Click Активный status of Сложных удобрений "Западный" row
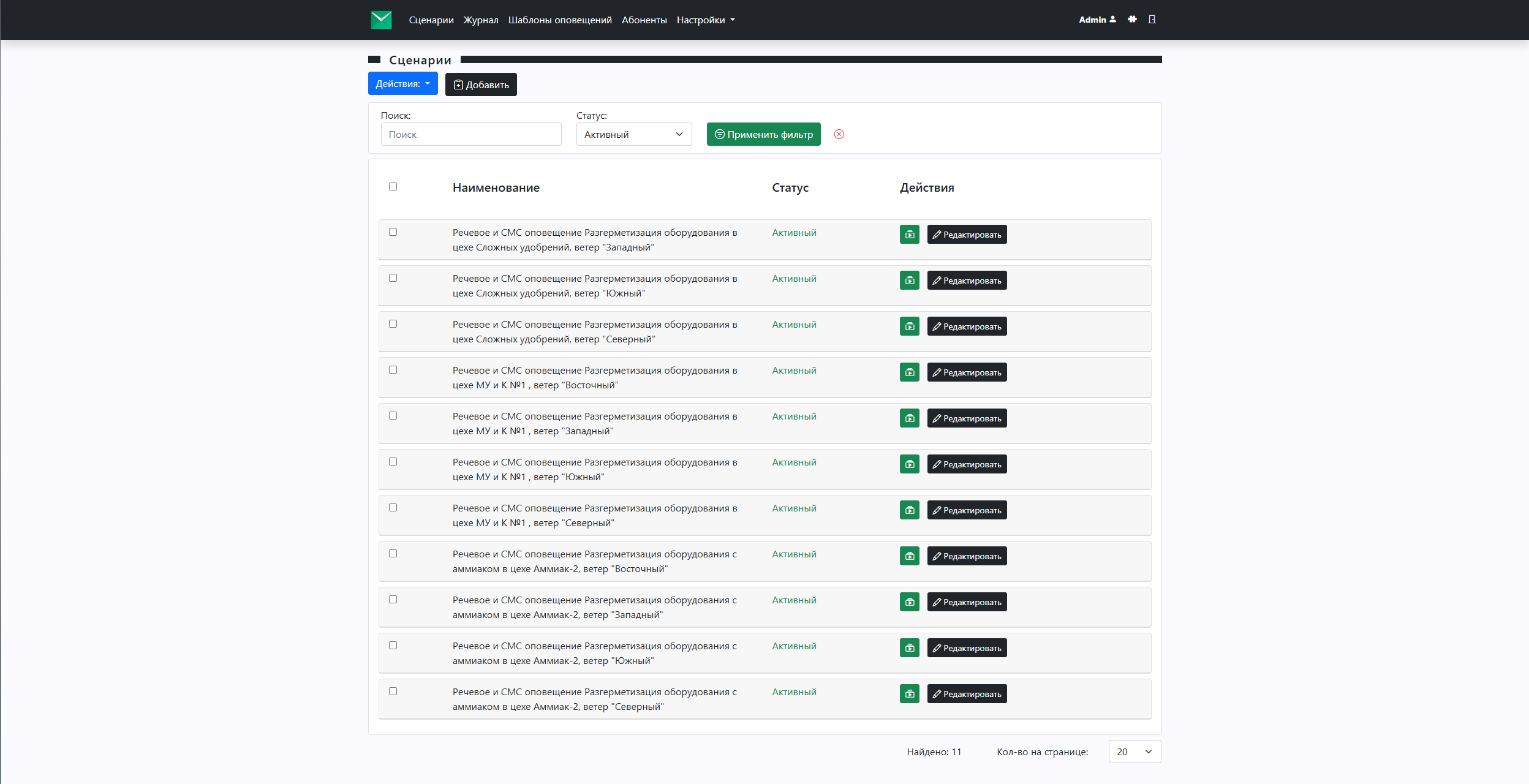 794,233
